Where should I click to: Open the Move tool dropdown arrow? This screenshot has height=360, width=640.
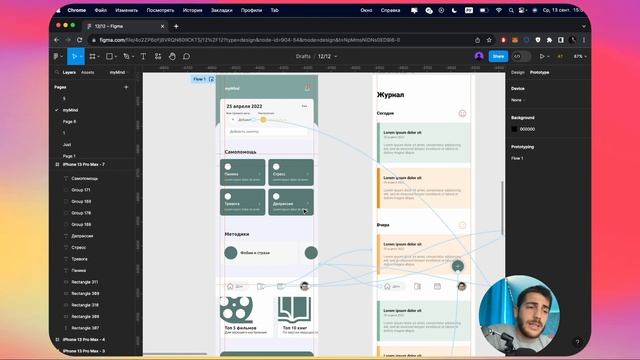(81, 57)
